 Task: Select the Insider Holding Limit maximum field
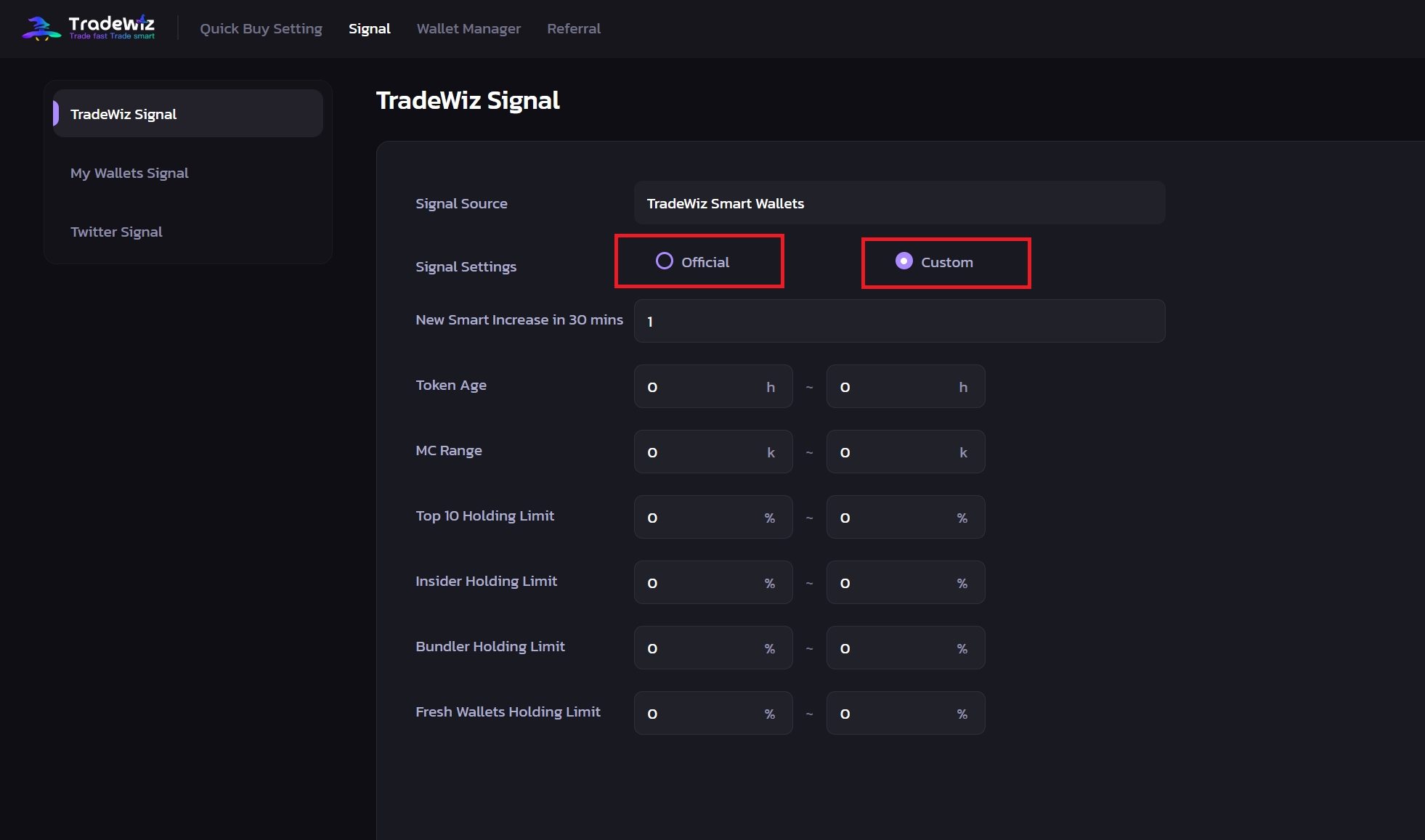tap(906, 582)
